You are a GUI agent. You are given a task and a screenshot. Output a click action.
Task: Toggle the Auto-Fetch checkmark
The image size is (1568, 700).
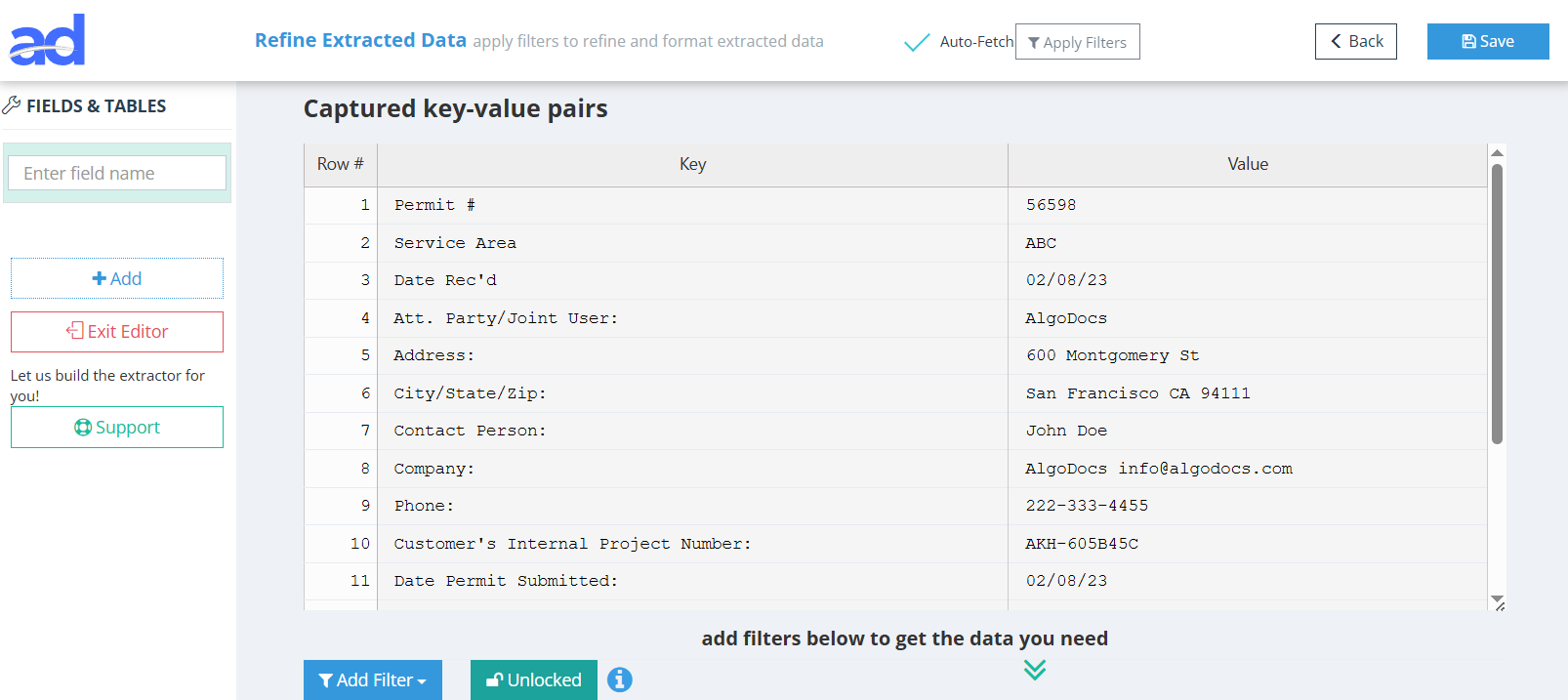click(917, 42)
